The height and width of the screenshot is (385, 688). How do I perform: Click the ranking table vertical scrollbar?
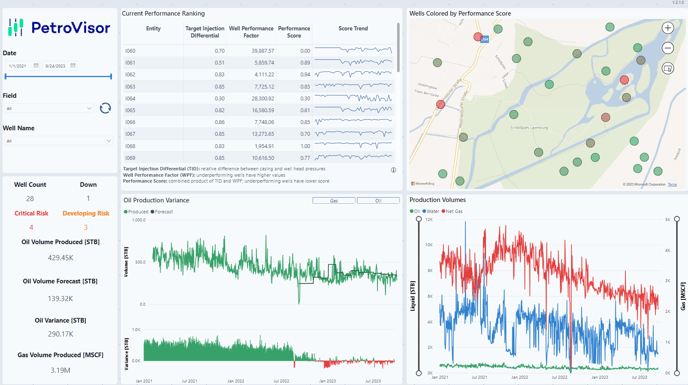pos(398,47)
